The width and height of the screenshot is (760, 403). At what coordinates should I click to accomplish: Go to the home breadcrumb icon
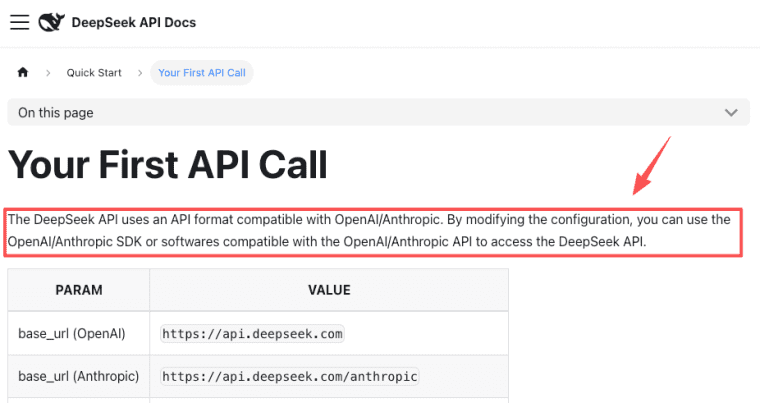23,73
